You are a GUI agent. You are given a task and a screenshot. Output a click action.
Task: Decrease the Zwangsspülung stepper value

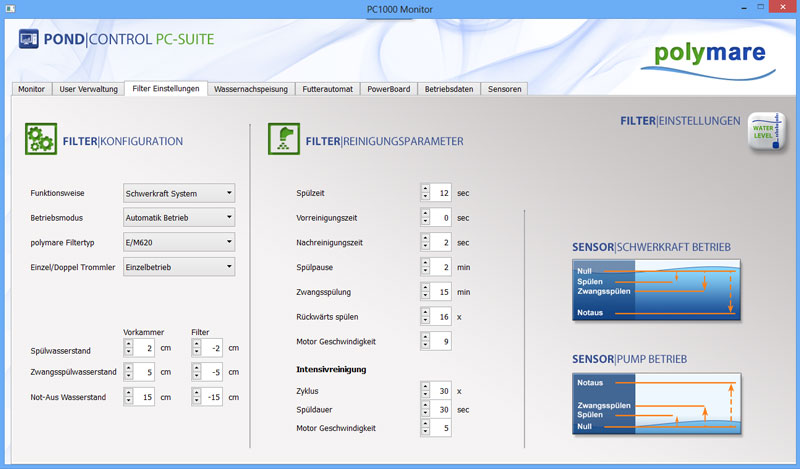pos(426,296)
